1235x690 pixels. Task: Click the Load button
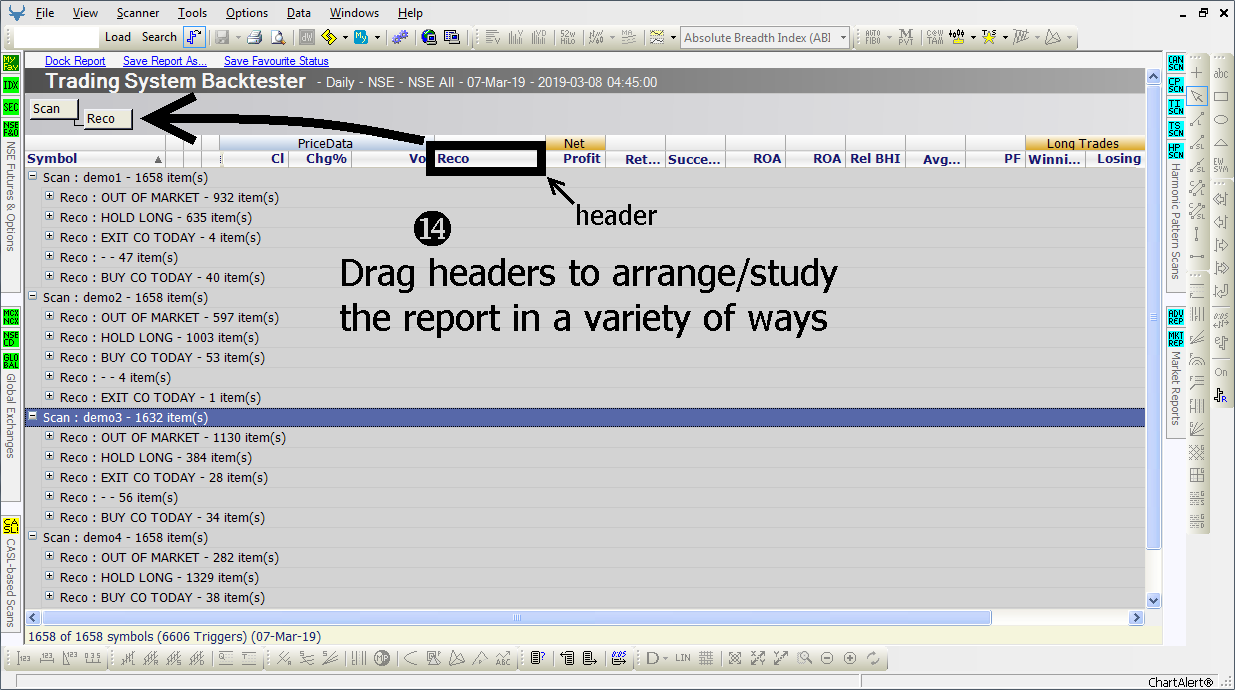(118, 37)
